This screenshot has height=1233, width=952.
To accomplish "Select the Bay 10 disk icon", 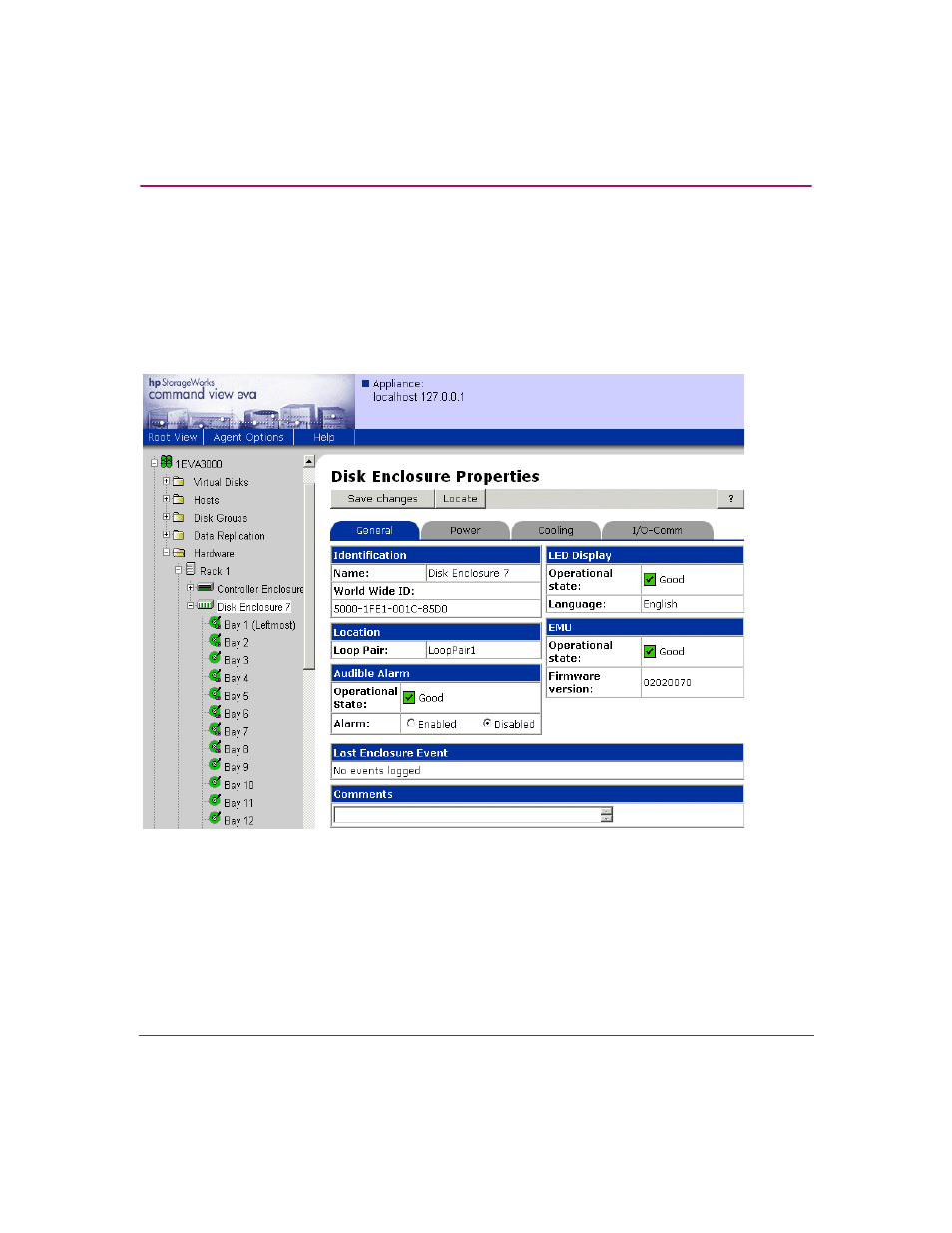I will pos(215,784).
